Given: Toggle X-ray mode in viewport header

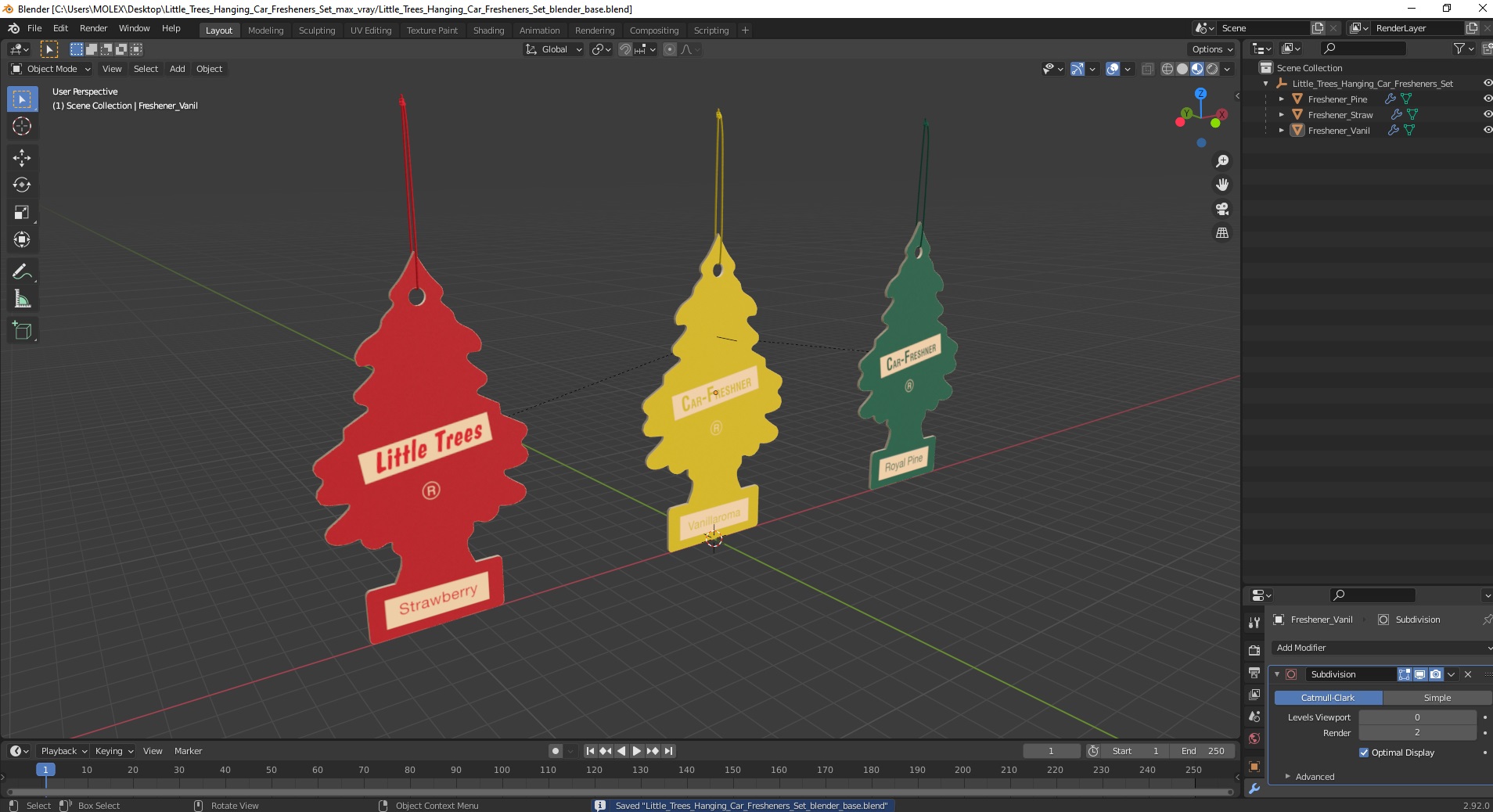Looking at the screenshot, I should [x=1147, y=69].
